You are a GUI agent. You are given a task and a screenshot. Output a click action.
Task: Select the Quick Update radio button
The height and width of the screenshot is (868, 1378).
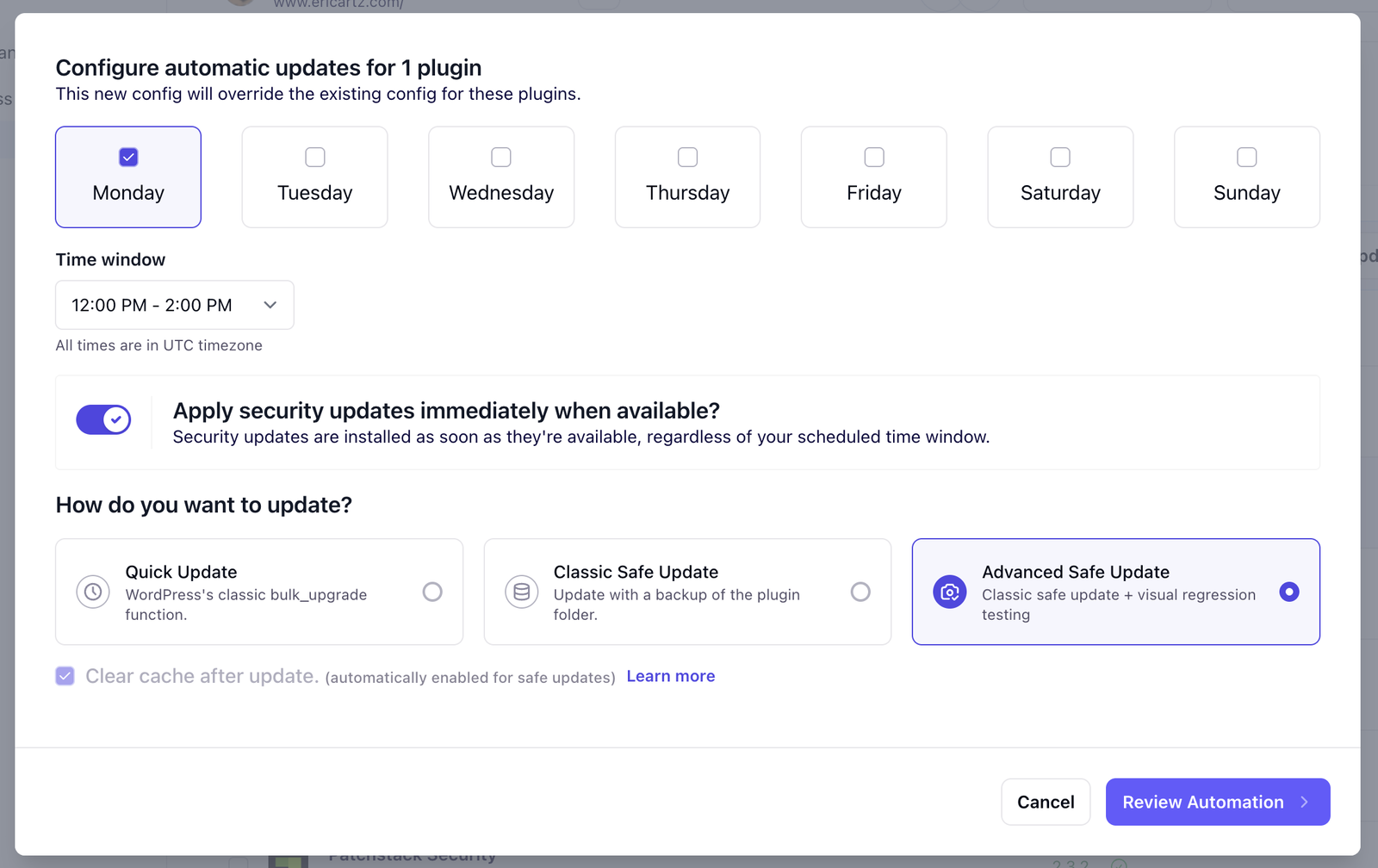pos(432,592)
